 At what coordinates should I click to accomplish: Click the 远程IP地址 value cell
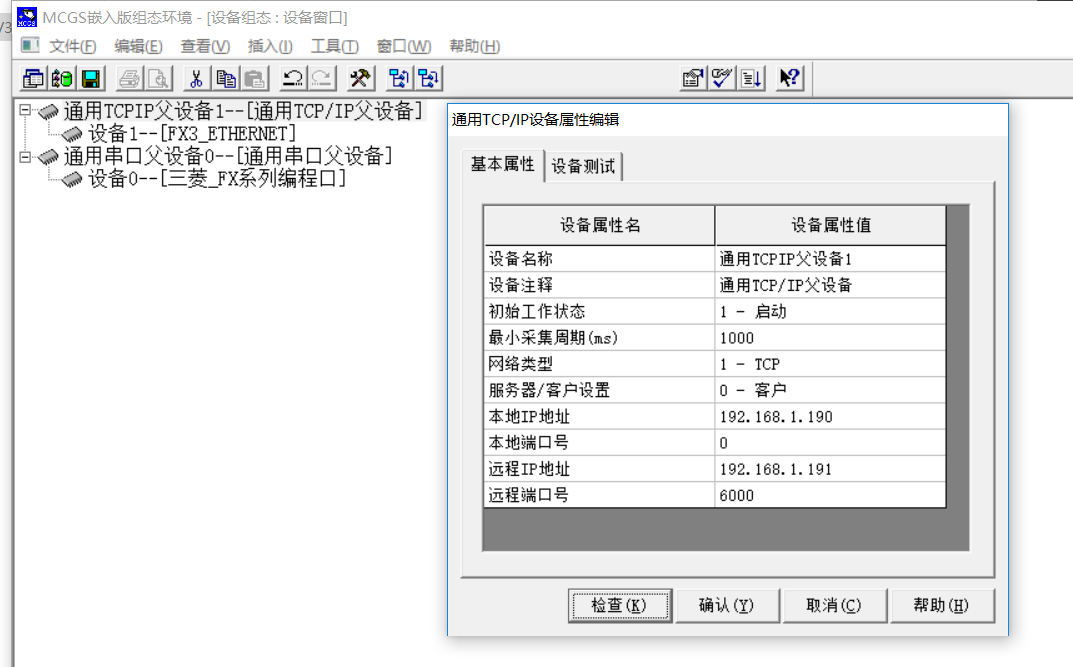829,469
